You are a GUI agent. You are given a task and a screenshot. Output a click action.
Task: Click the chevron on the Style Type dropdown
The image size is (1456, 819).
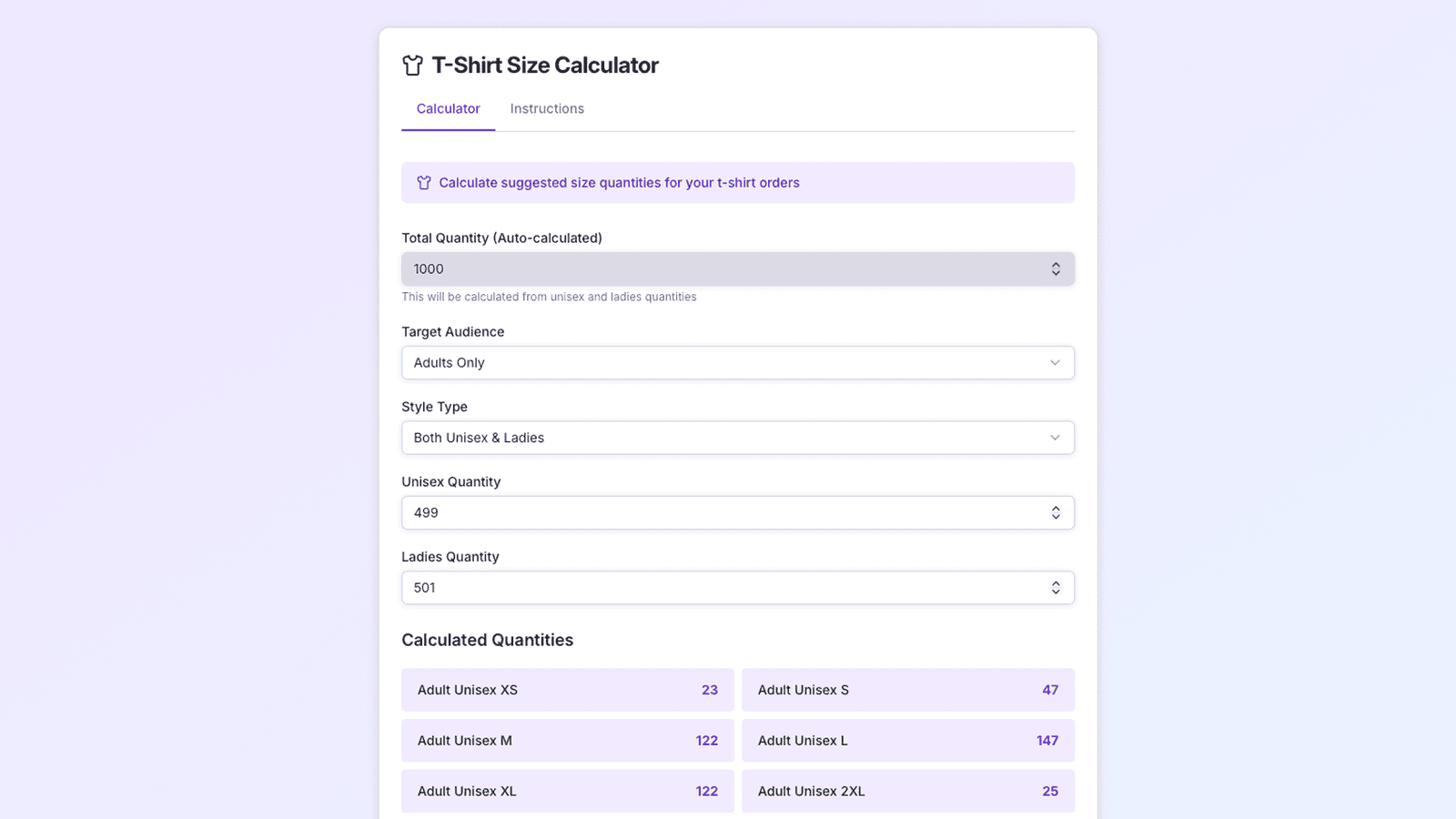click(x=1056, y=438)
